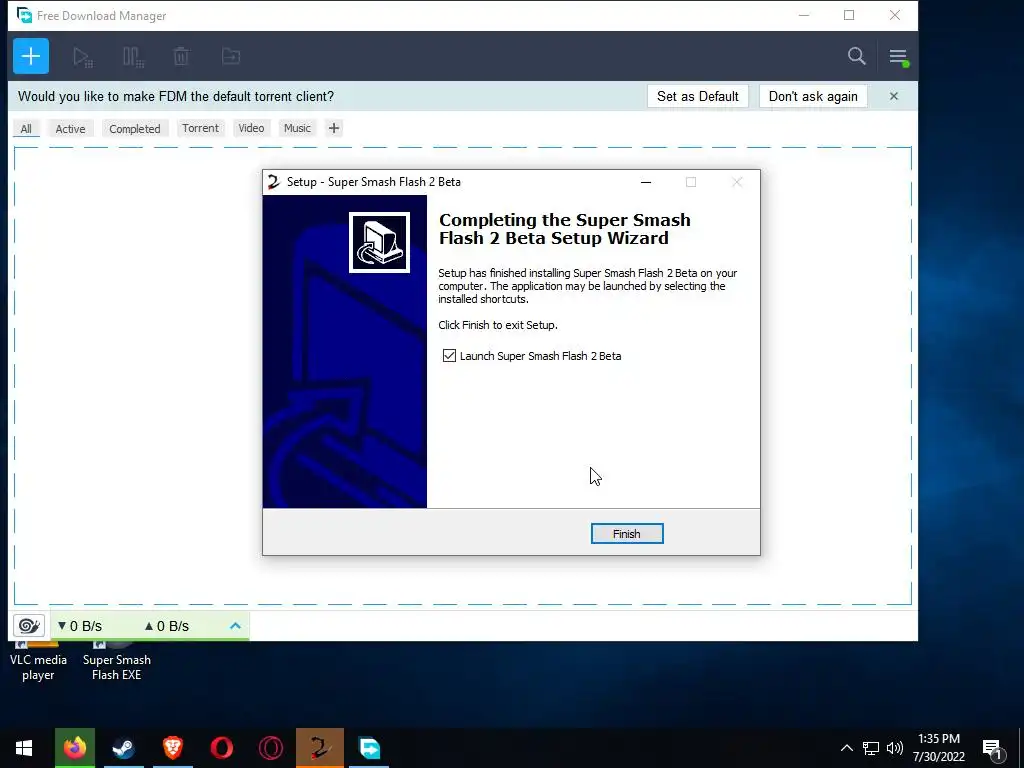Add a new download with plus button

(x=31, y=56)
